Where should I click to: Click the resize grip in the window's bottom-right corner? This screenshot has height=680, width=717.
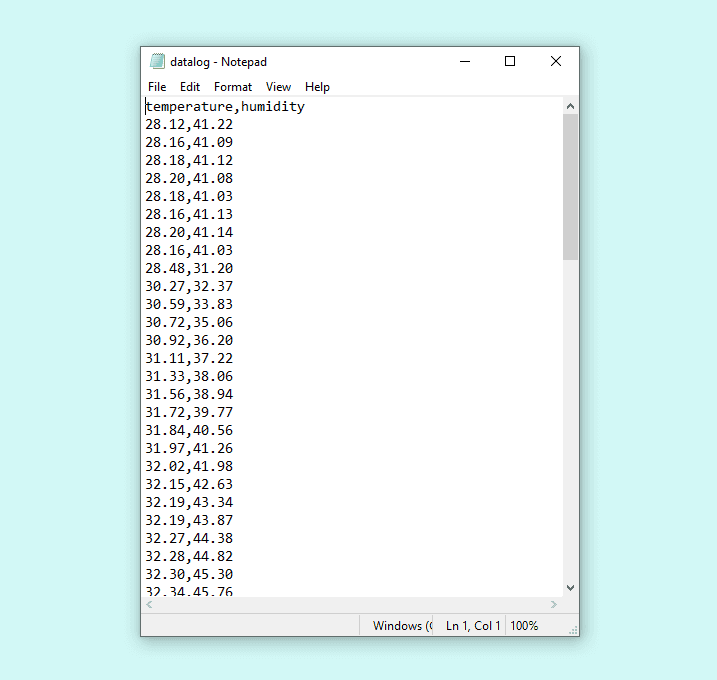point(573,630)
